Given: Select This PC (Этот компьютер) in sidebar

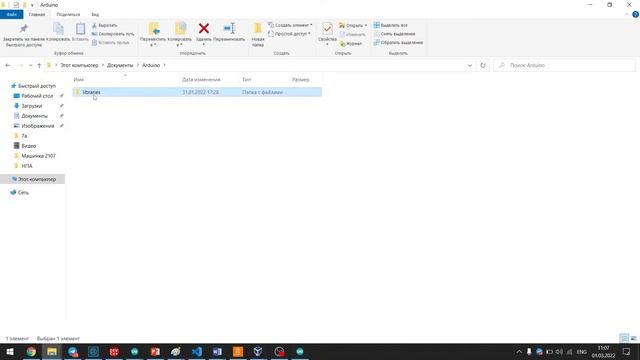Looking at the screenshot, I should [33, 179].
